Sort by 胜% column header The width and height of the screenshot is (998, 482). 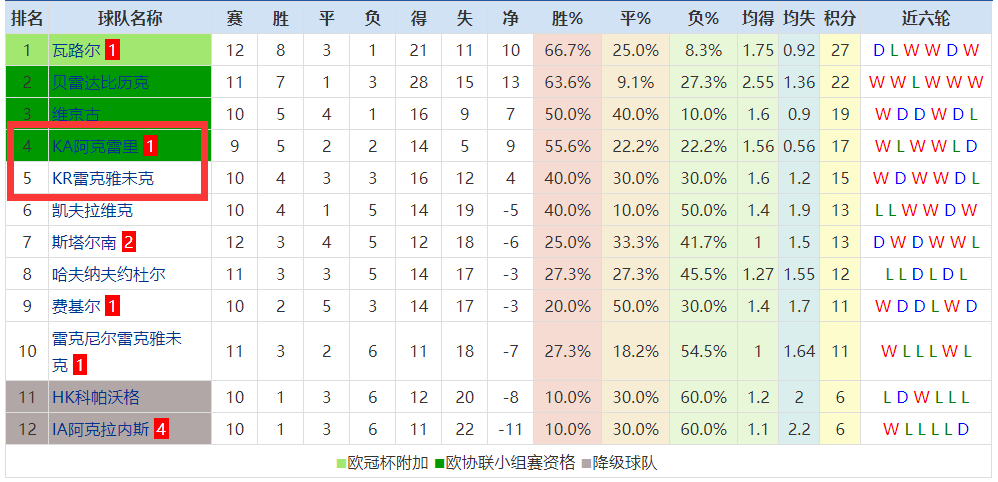point(567,18)
